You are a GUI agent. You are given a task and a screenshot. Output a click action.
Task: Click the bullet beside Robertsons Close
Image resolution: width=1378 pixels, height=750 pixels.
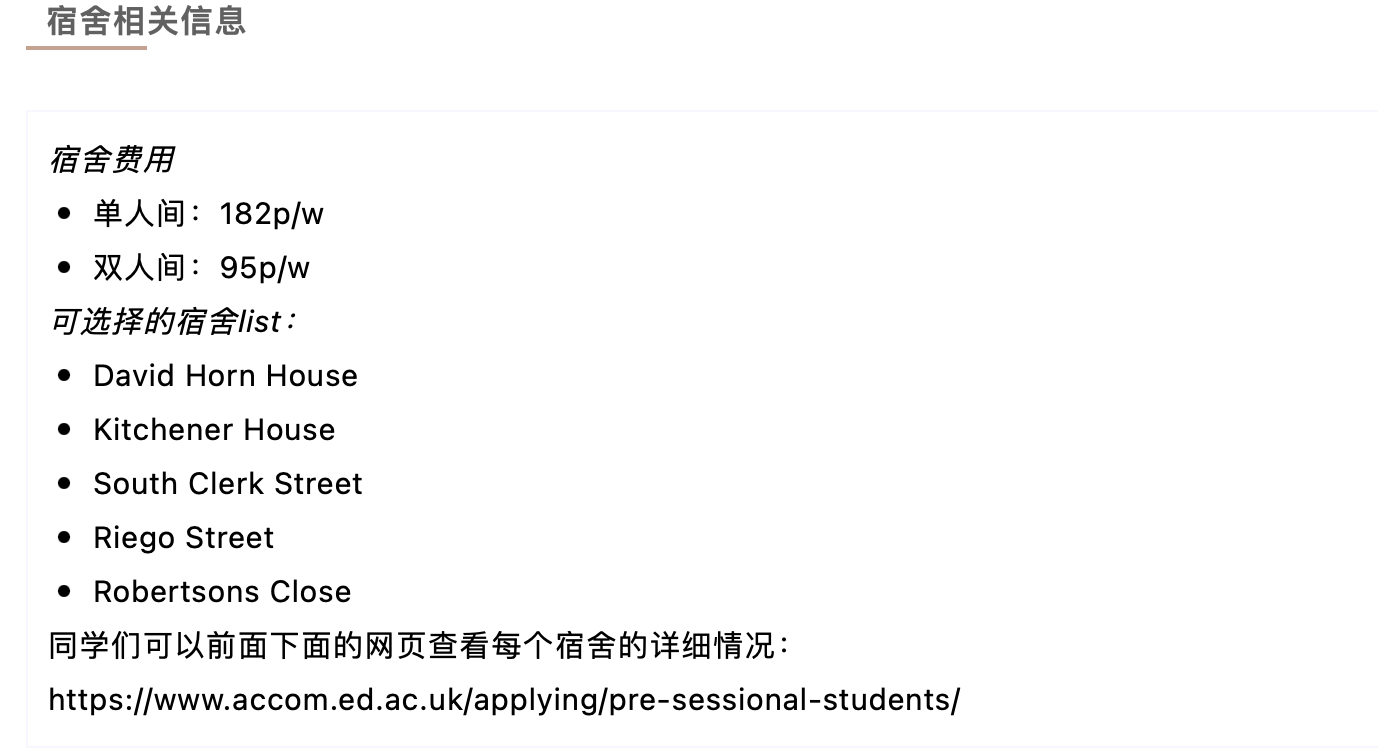[x=65, y=591]
